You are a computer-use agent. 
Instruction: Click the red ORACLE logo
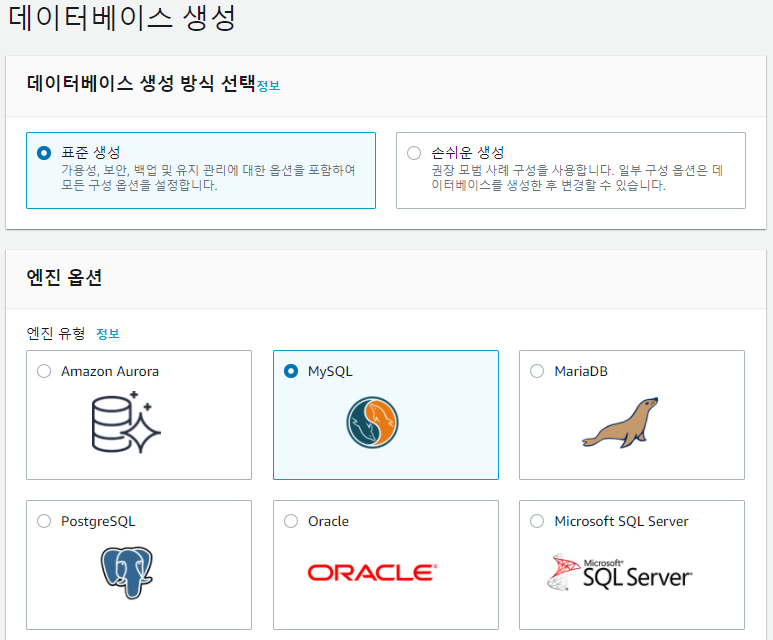pyautogui.click(x=372, y=572)
